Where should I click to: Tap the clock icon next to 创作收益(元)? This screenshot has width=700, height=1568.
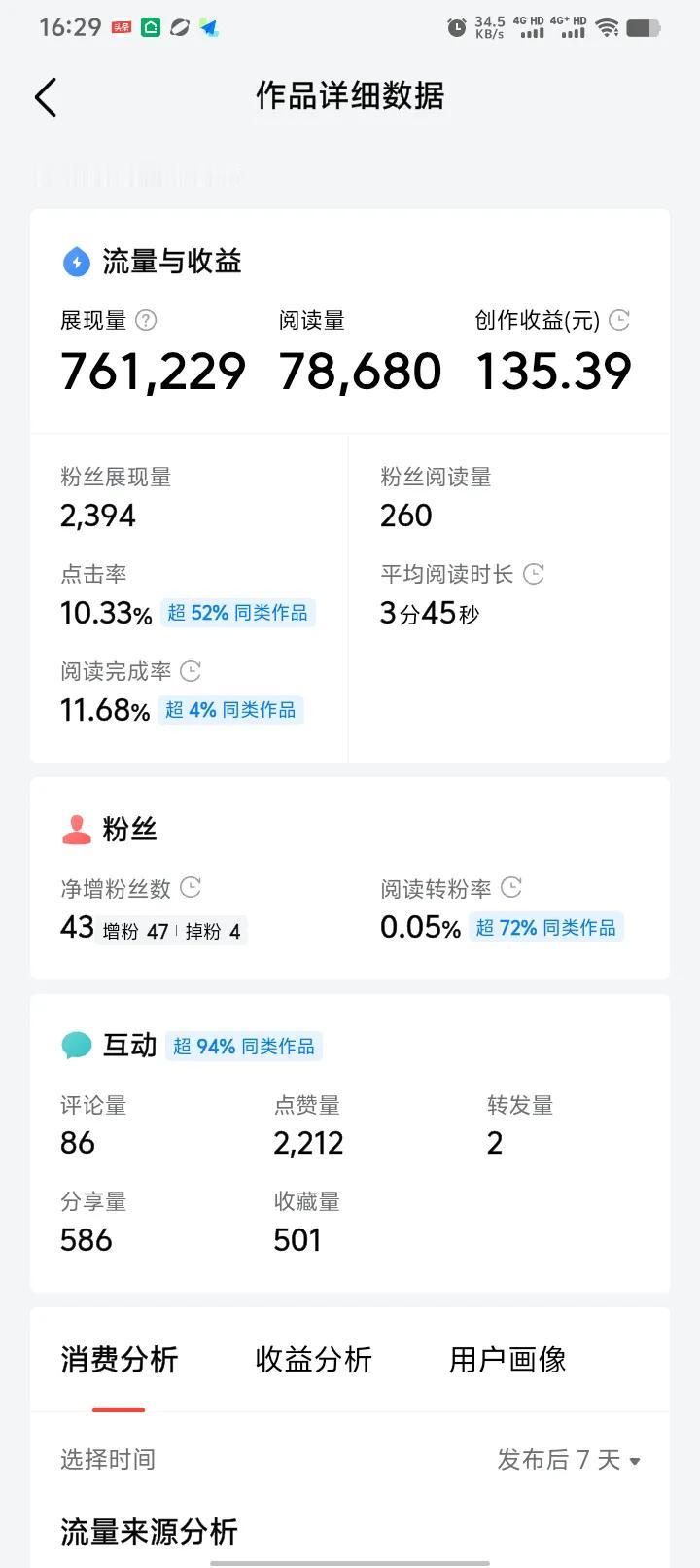coord(619,320)
